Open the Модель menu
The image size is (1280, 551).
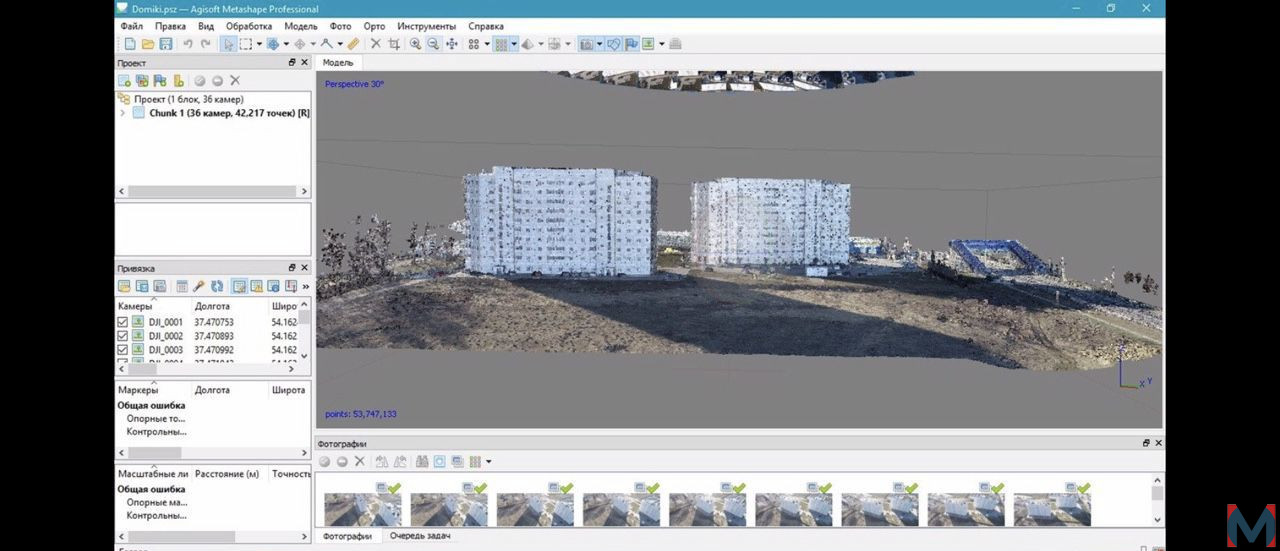[x=301, y=26]
